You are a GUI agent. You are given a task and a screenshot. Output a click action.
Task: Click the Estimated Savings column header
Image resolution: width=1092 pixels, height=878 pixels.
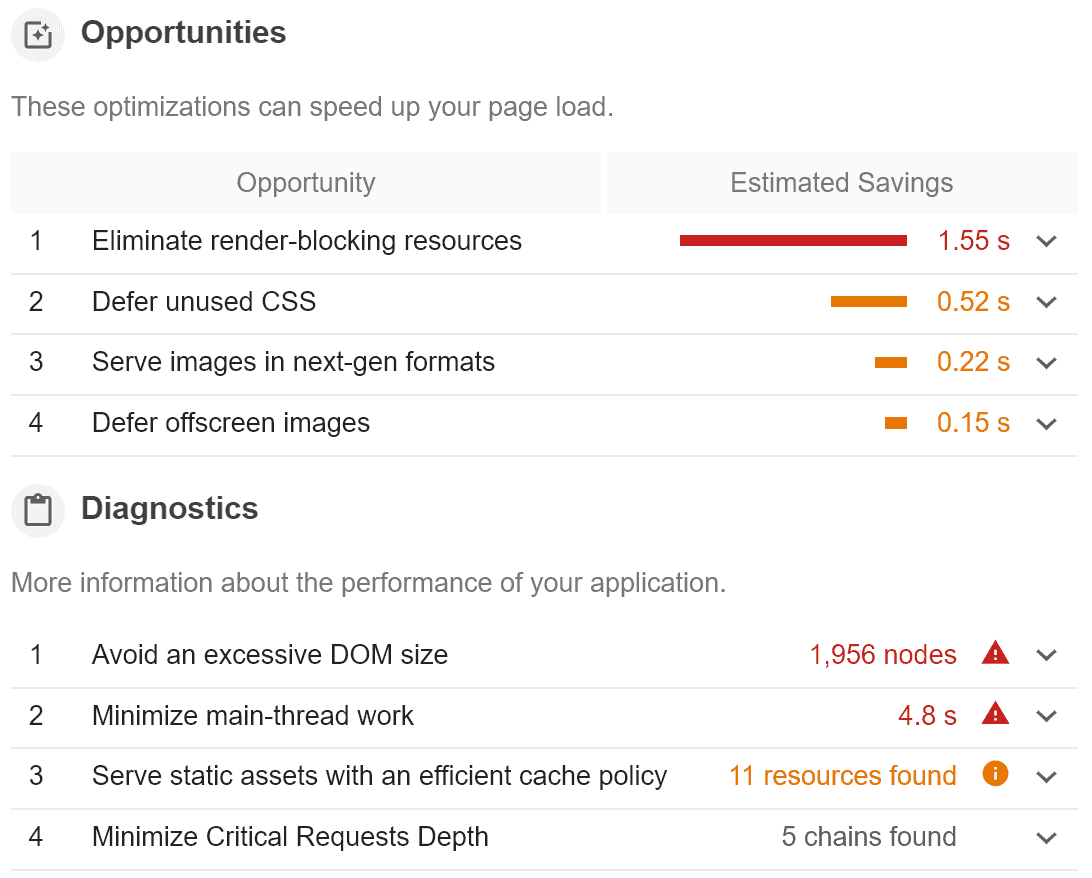[x=841, y=183]
